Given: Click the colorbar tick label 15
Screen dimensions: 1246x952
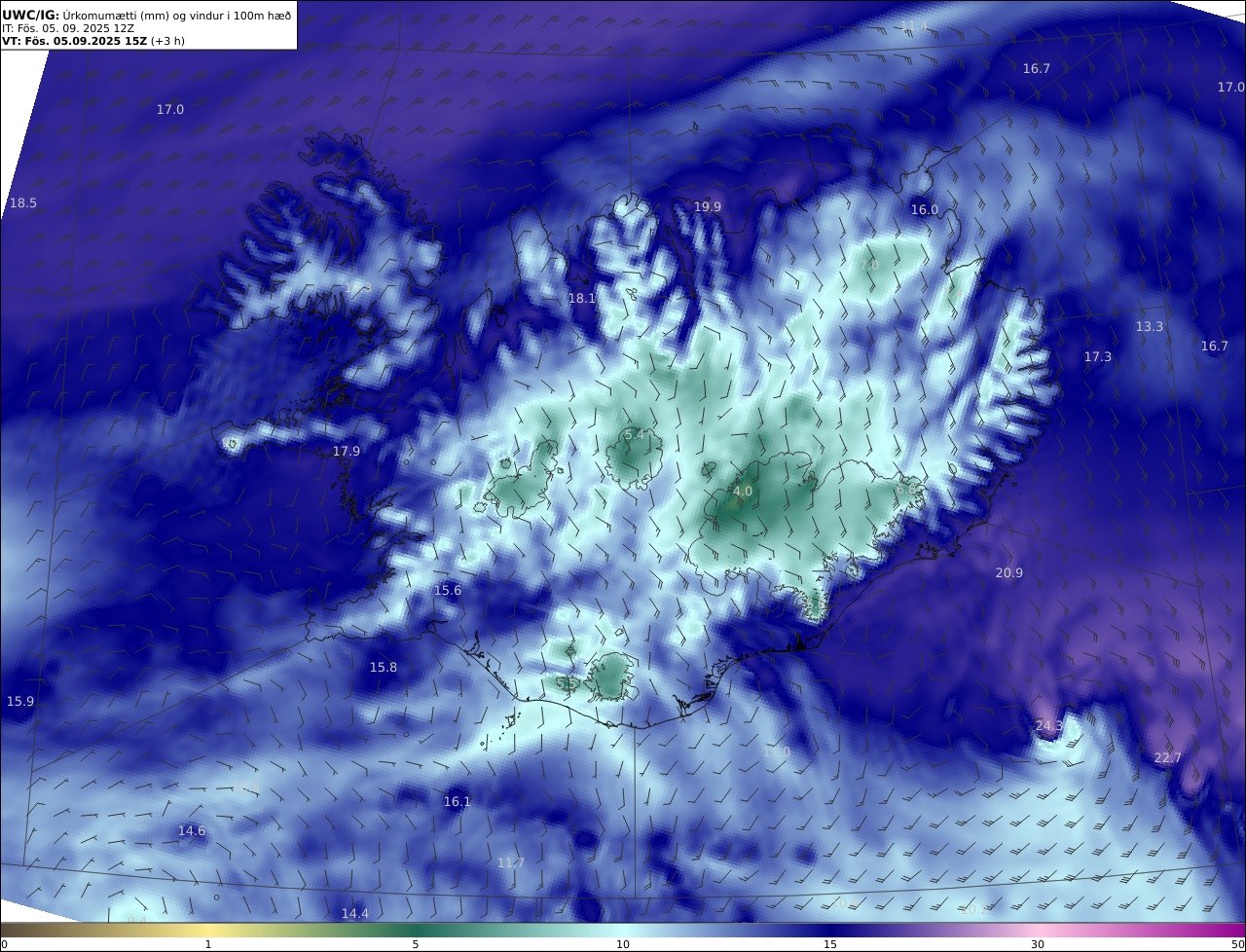Looking at the screenshot, I should (830, 944).
